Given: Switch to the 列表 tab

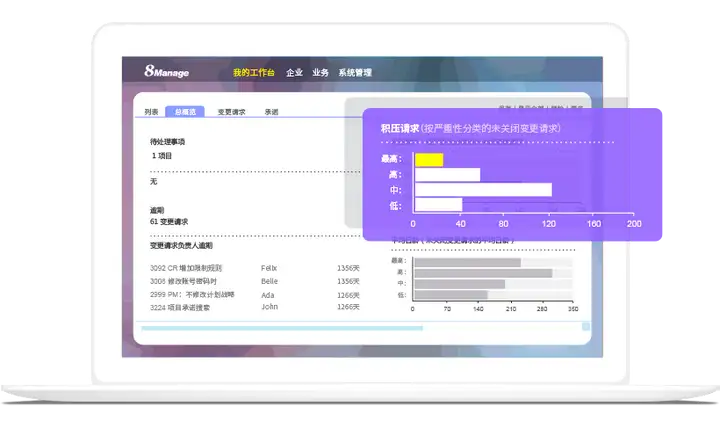Looking at the screenshot, I should point(151,112).
